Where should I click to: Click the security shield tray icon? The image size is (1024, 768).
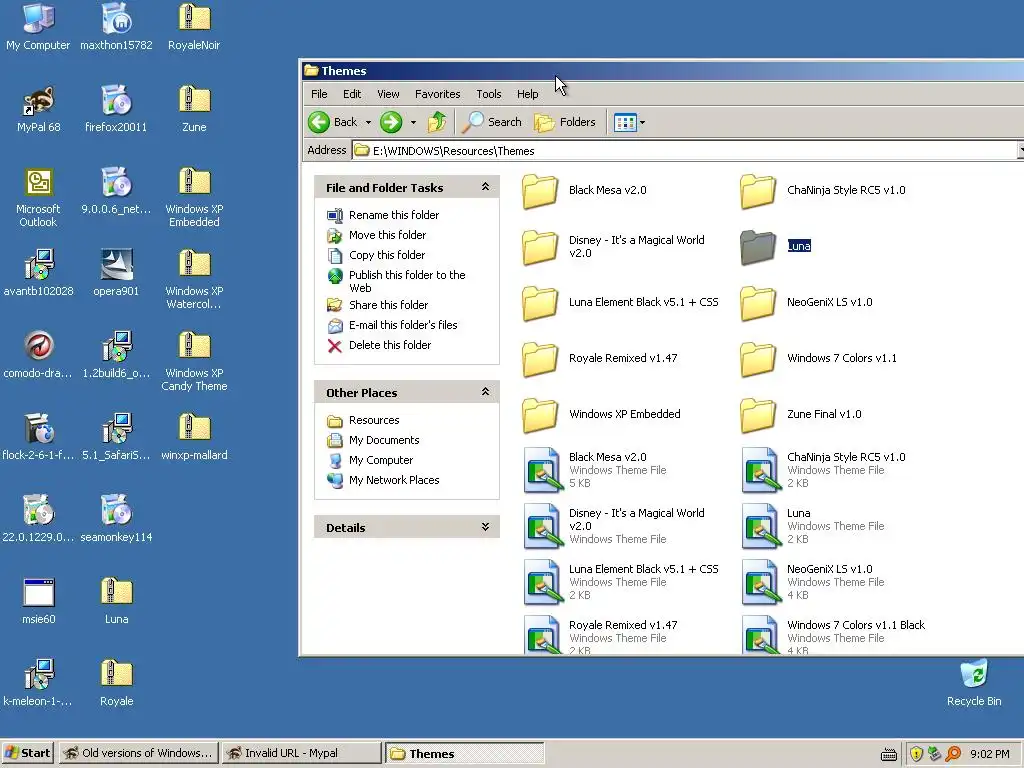coord(916,754)
